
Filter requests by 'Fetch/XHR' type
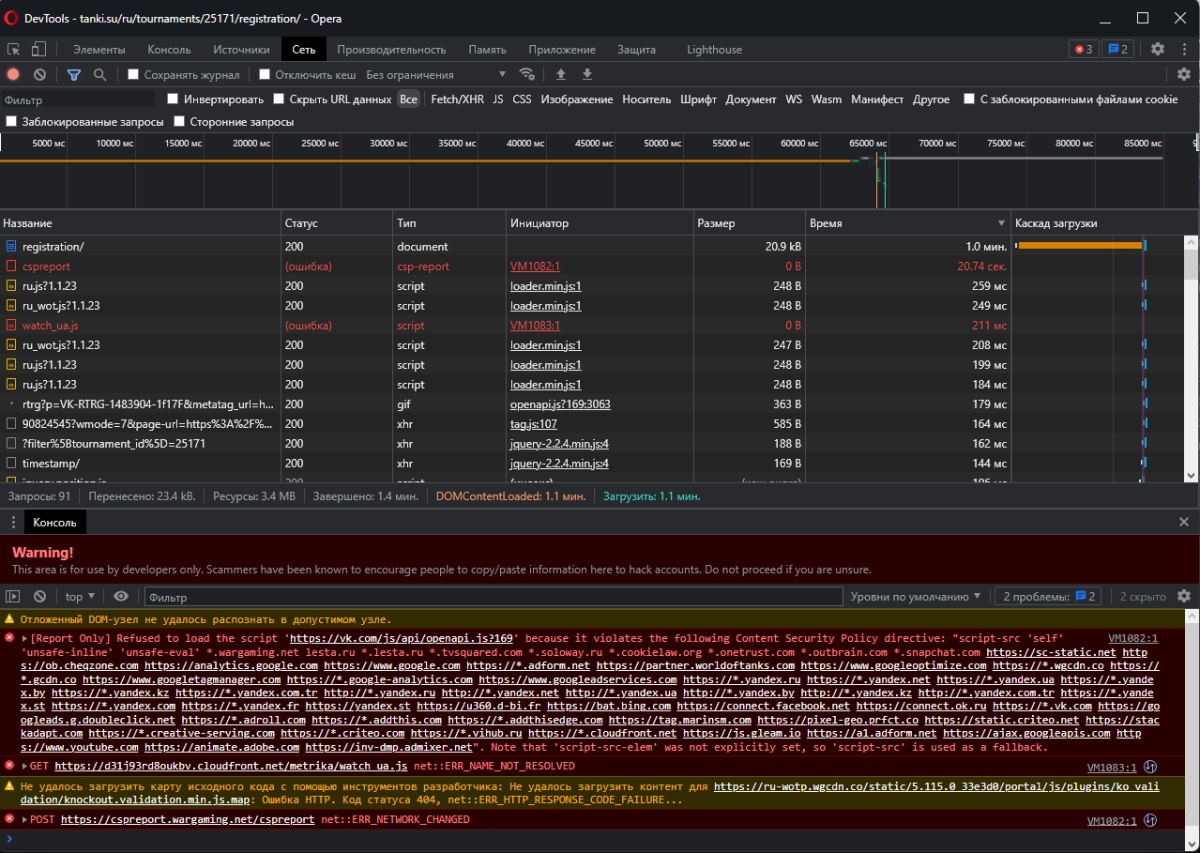point(457,99)
